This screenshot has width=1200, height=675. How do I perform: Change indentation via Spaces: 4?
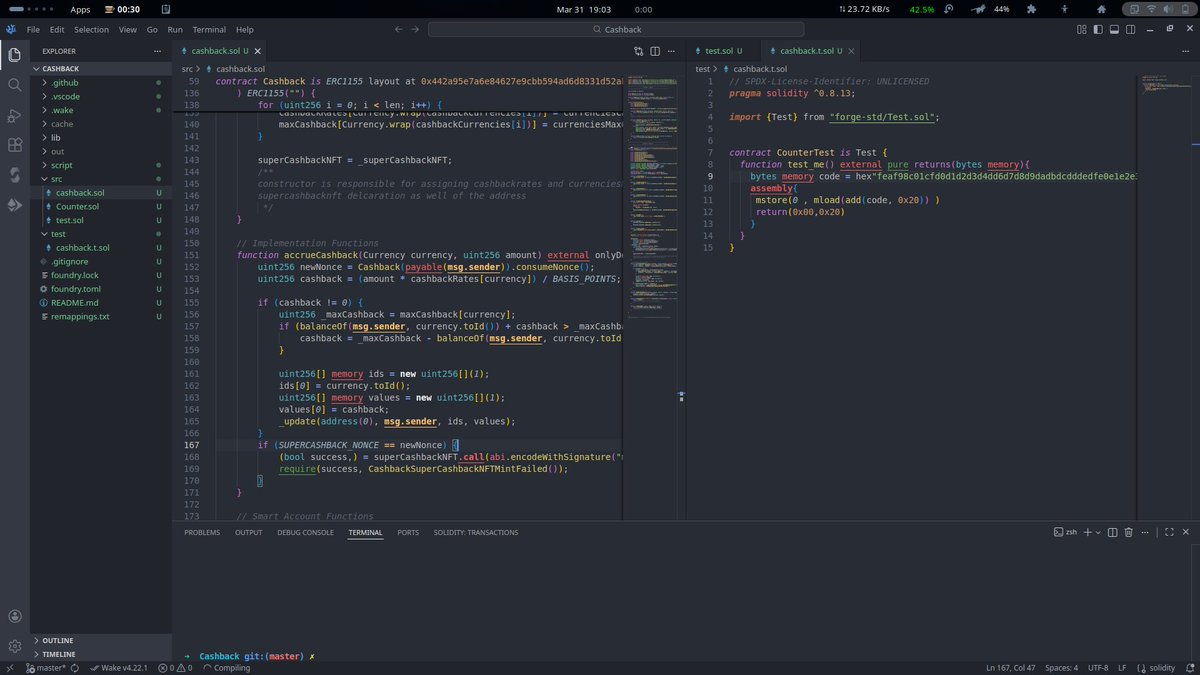[x=1061, y=667]
